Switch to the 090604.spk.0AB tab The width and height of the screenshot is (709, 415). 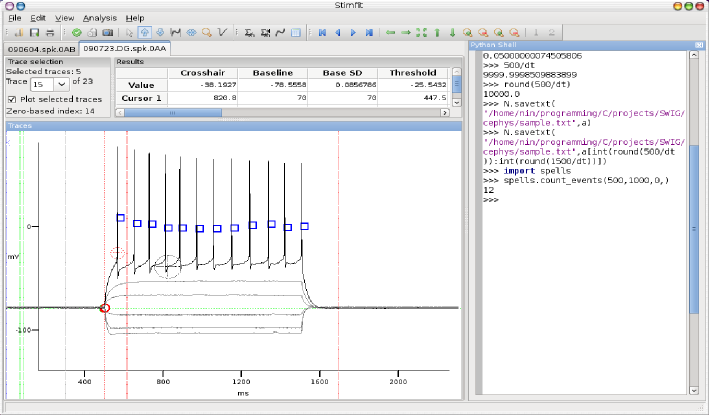pyautogui.click(x=40, y=48)
